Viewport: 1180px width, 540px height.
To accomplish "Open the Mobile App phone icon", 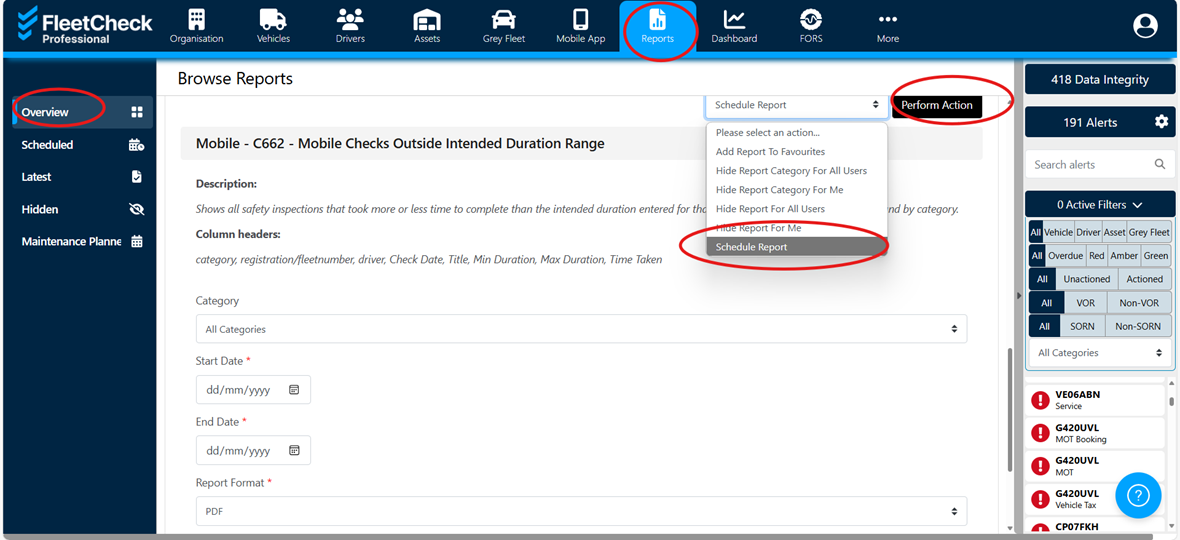I will point(581,20).
